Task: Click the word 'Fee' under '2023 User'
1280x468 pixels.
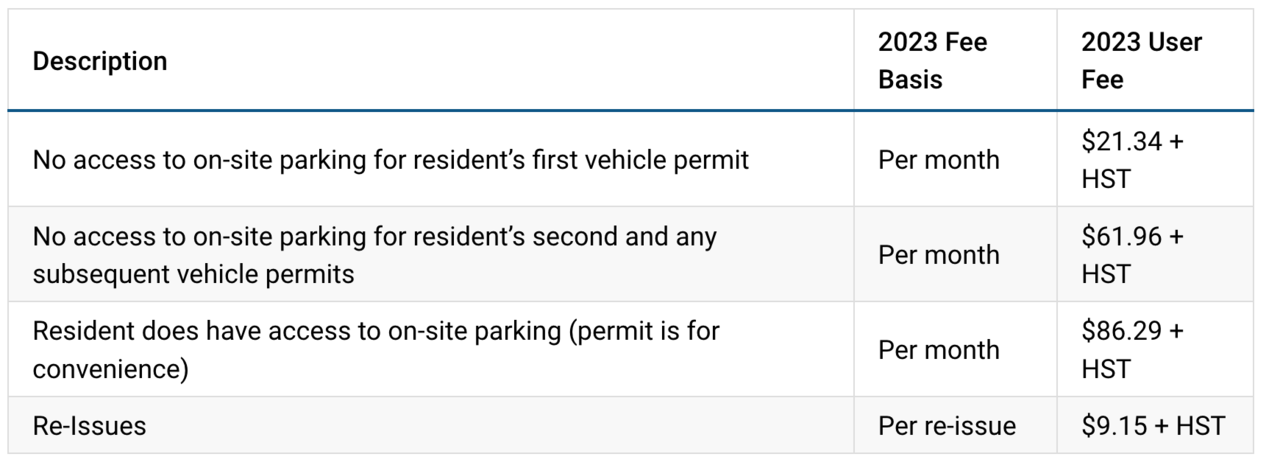Action: pyautogui.click(x=1102, y=80)
